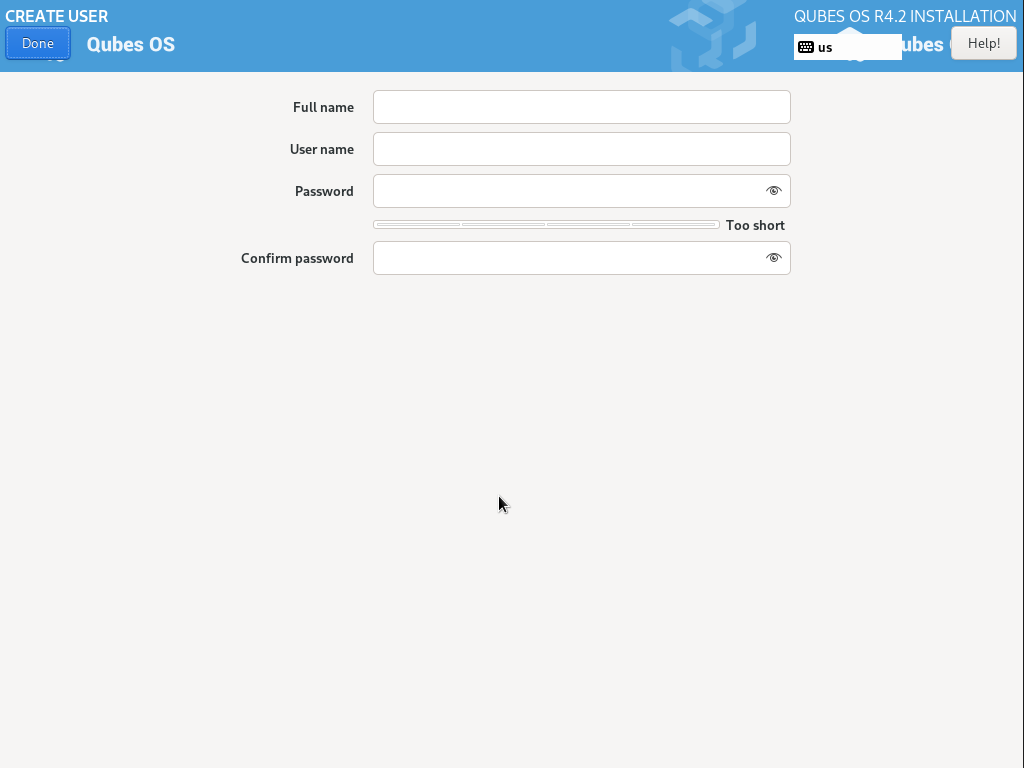Click the CREATE USER title

56,16
